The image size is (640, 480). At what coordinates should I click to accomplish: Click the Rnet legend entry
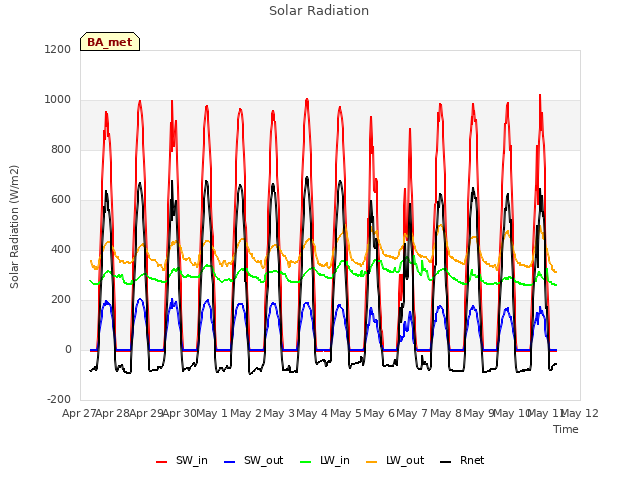point(462,460)
